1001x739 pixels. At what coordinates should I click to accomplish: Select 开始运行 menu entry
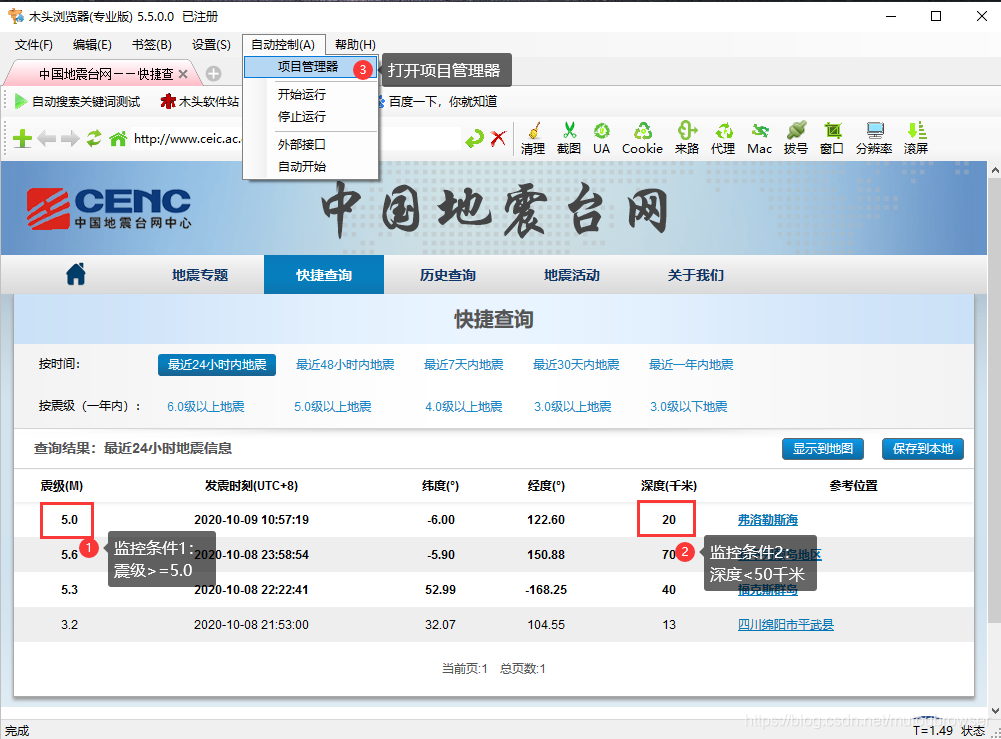pyautogui.click(x=310, y=94)
